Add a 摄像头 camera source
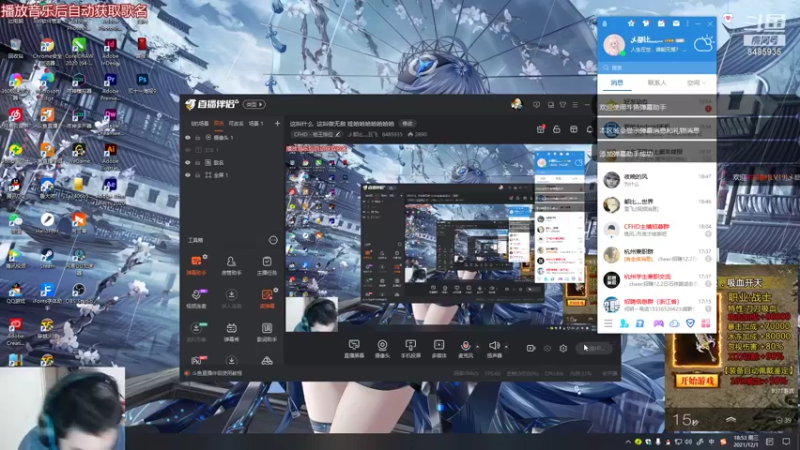The image size is (800, 450). pos(382,348)
